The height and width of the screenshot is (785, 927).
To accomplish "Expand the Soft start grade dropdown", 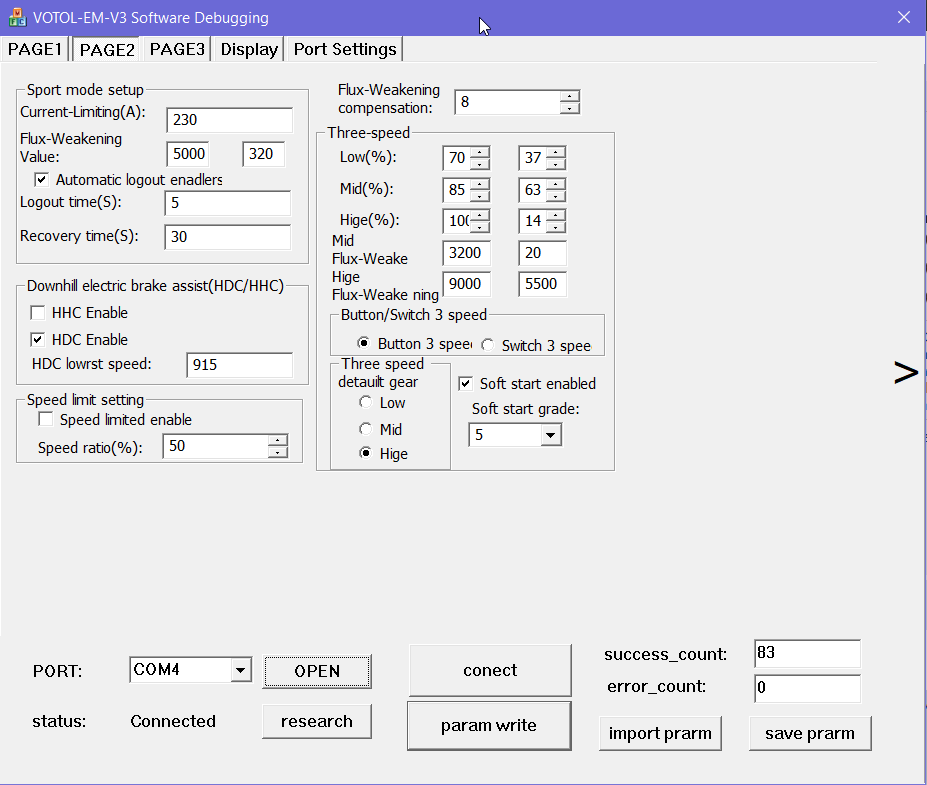I will tap(550, 435).
